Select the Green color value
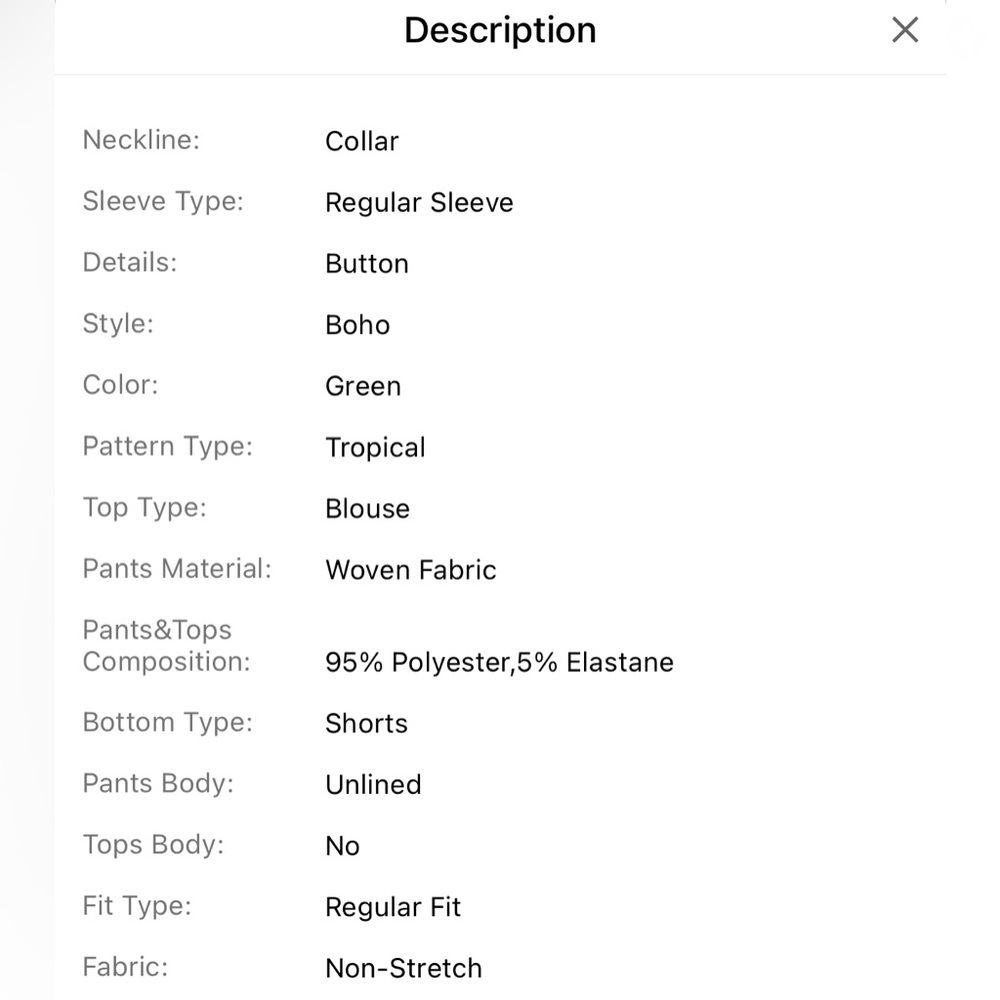 click(x=363, y=386)
